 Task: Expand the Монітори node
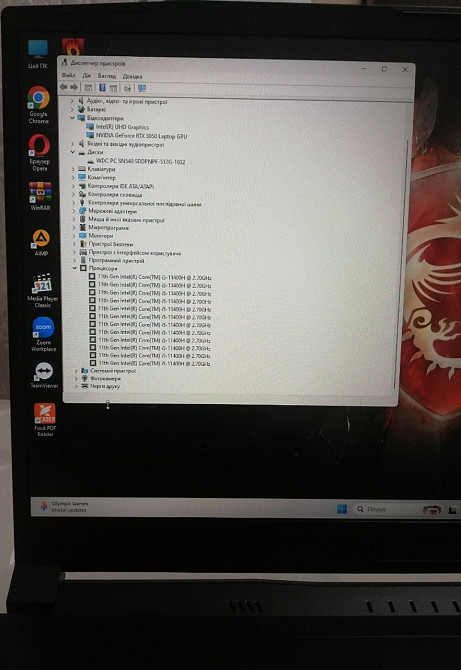[74, 236]
